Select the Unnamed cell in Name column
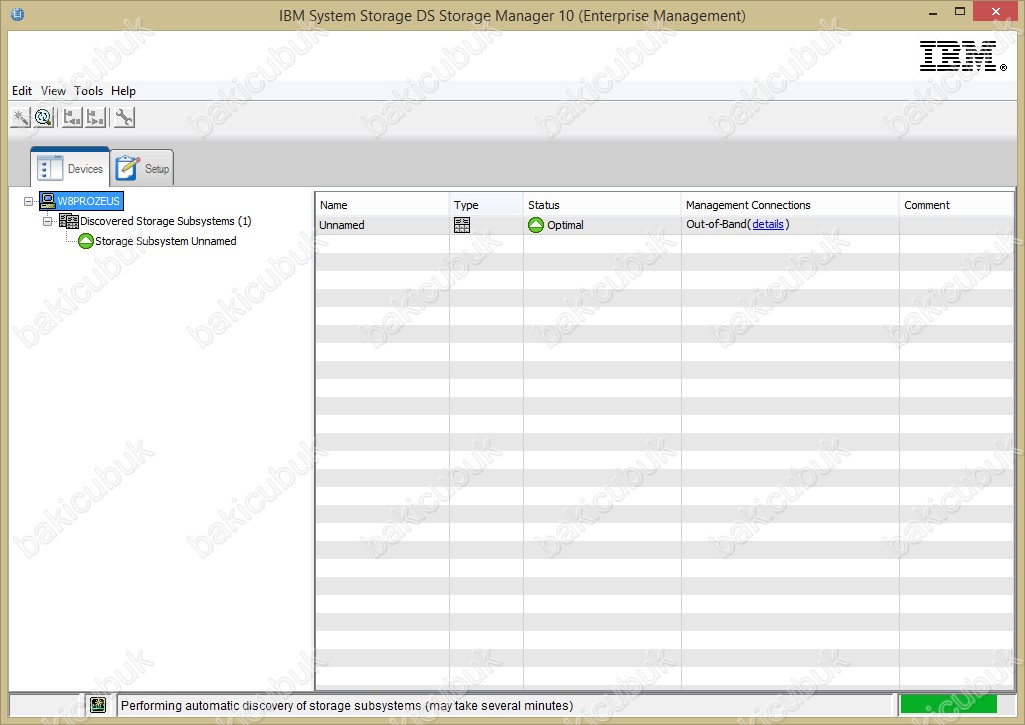This screenshot has width=1025, height=725. 382,225
